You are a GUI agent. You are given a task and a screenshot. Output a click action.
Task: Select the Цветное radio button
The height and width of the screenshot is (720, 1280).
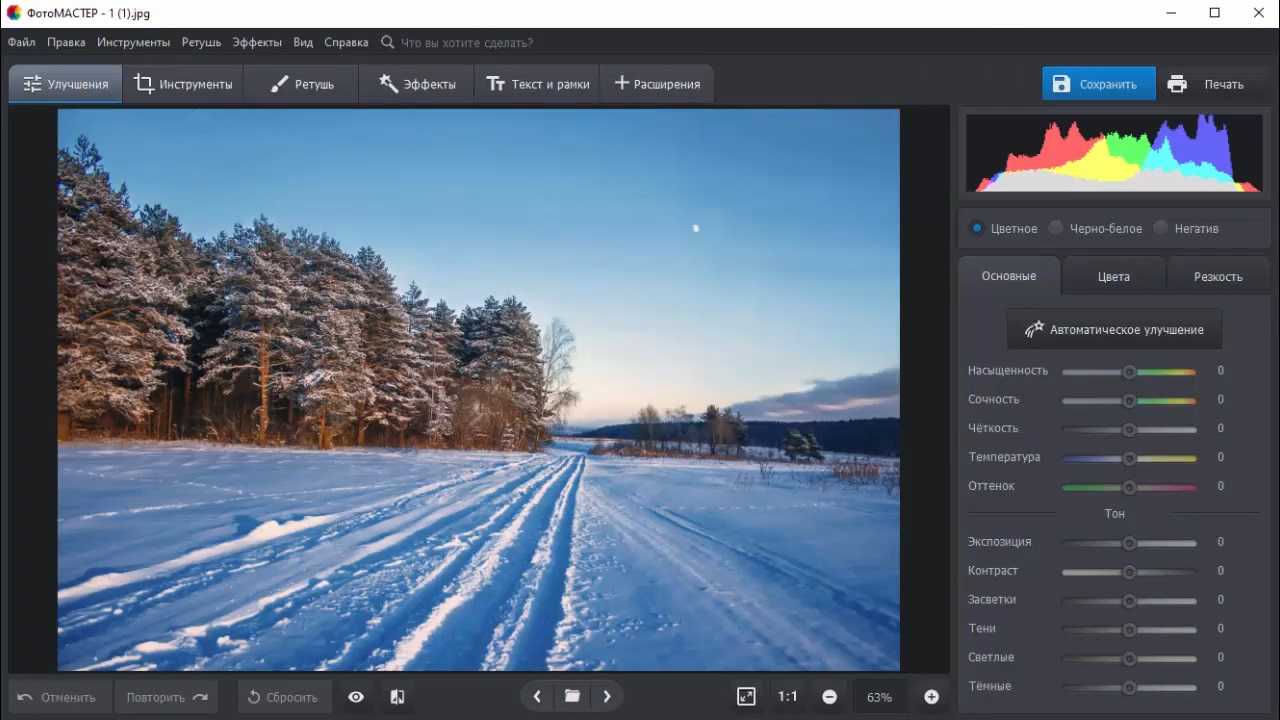(977, 228)
